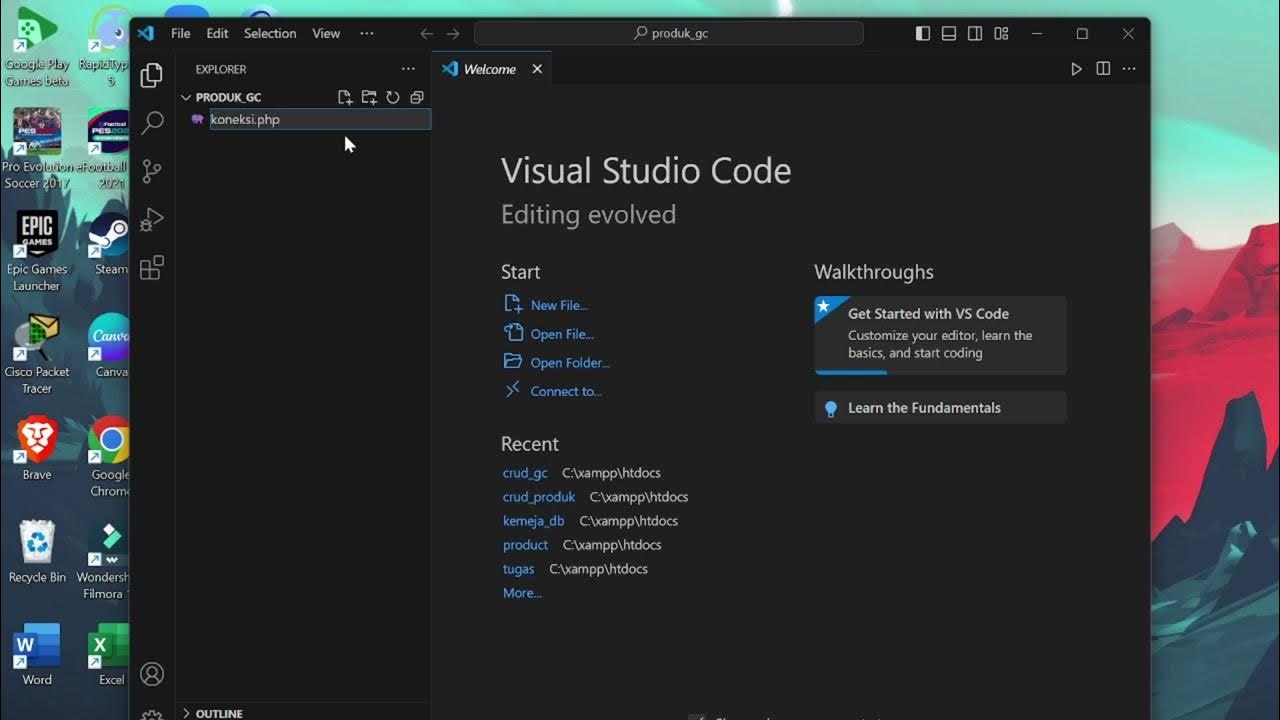Viewport: 1280px width, 720px height.
Task: Select the Welcome tab
Action: pyautogui.click(x=489, y=69)
